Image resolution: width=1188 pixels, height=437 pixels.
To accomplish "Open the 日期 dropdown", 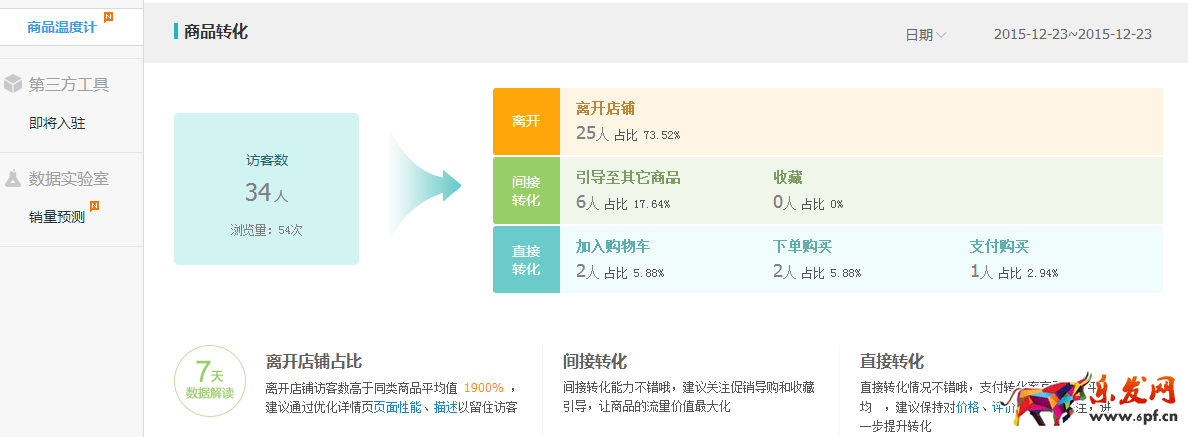I will click(x=925, y=35).
